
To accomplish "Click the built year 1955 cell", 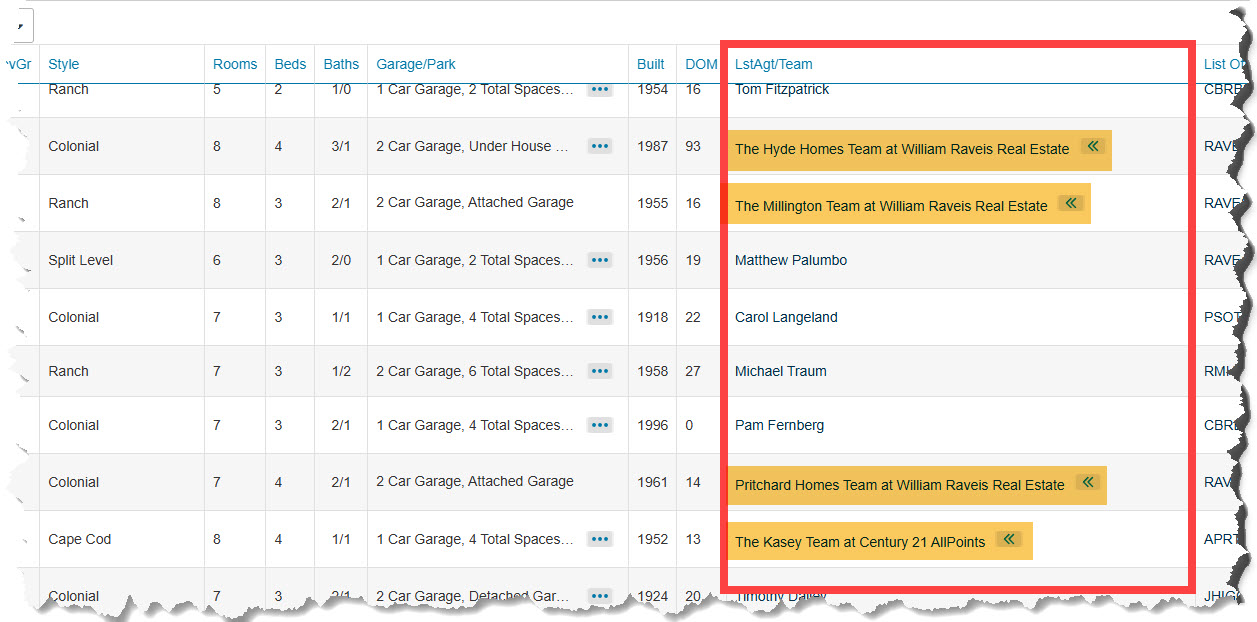I will click(x=652, y=203).
